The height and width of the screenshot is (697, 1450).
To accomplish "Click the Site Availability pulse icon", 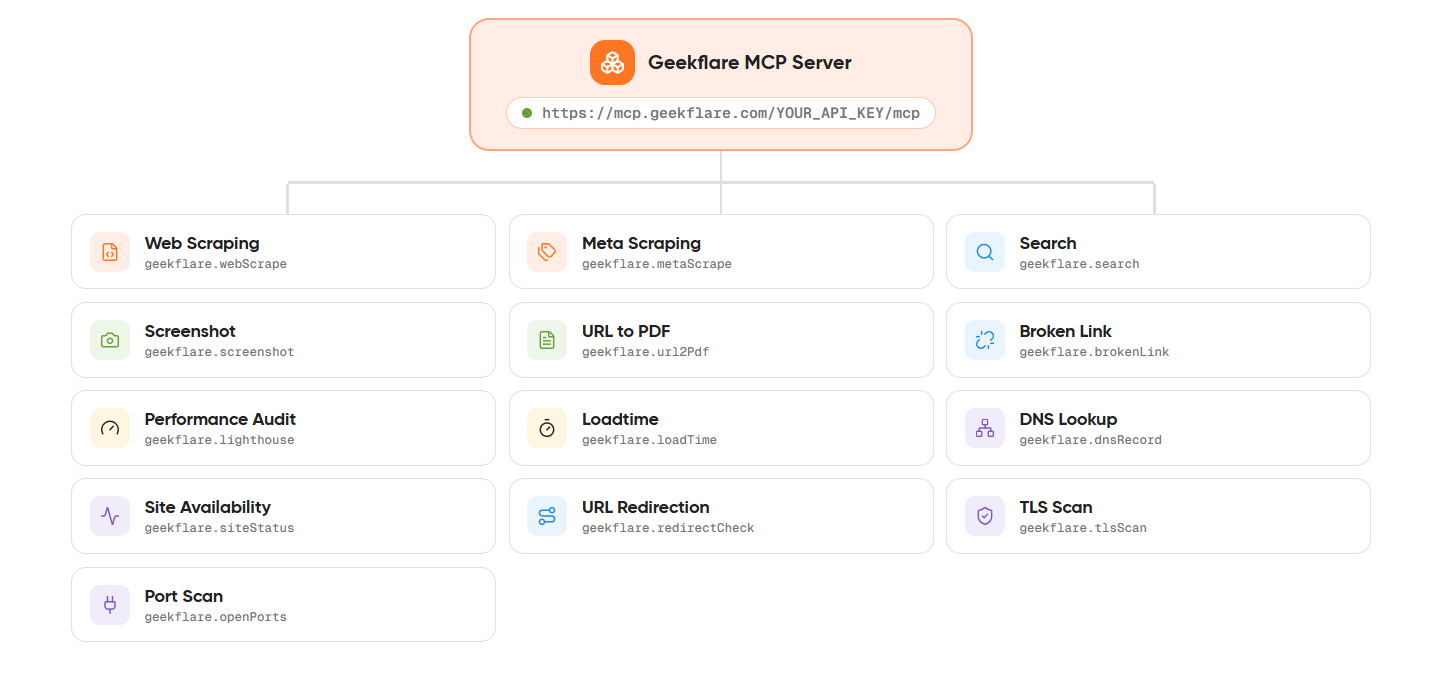I will (x=110, y=516).
